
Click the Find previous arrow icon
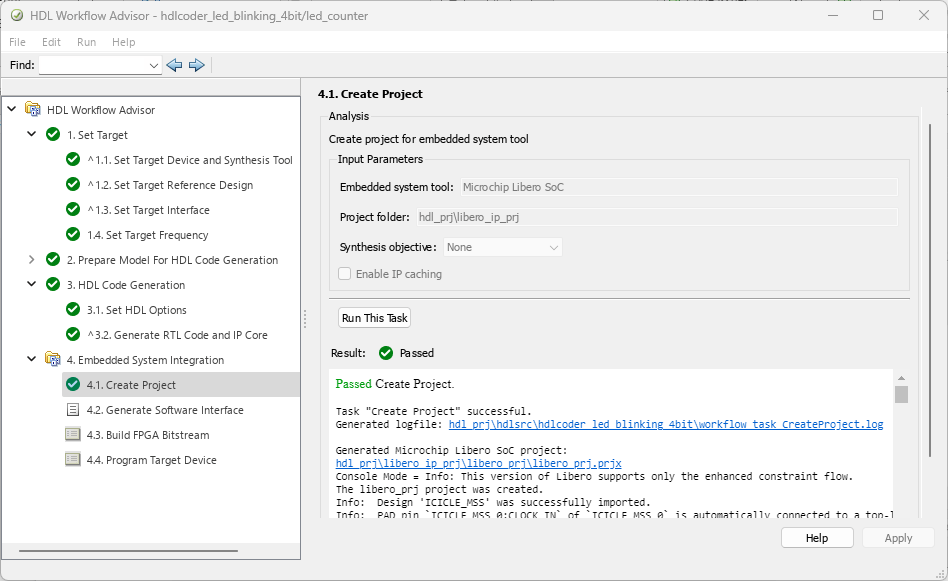click(x=174, y=65)
